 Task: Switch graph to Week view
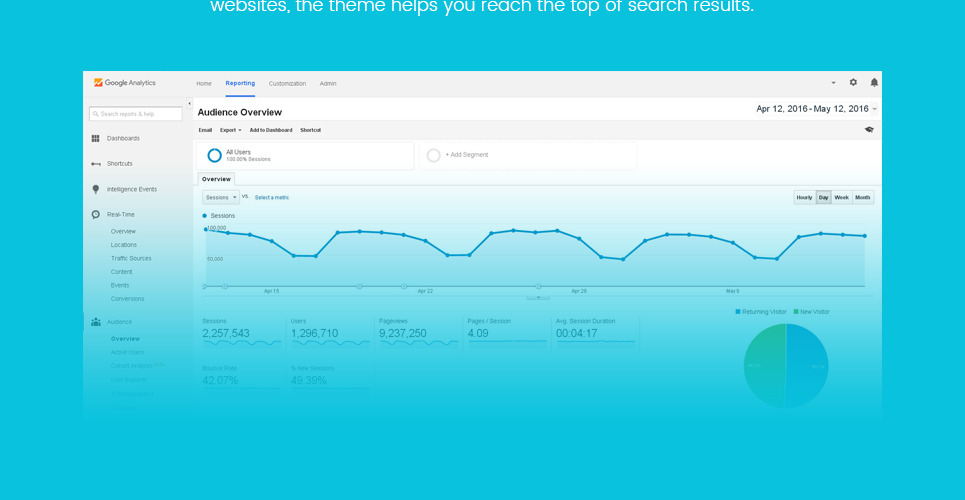(842, 197)
